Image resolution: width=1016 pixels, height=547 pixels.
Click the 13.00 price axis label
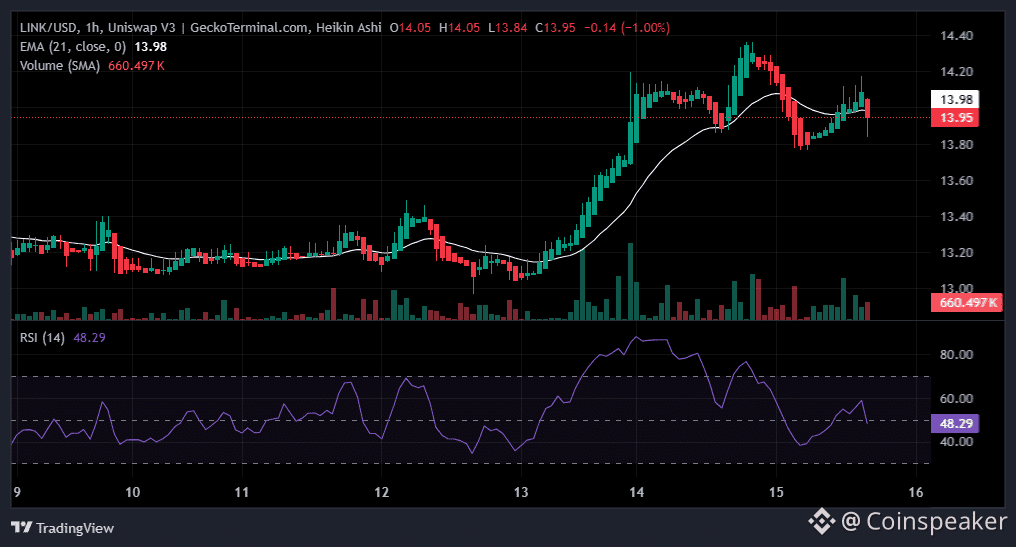(955, 288)
